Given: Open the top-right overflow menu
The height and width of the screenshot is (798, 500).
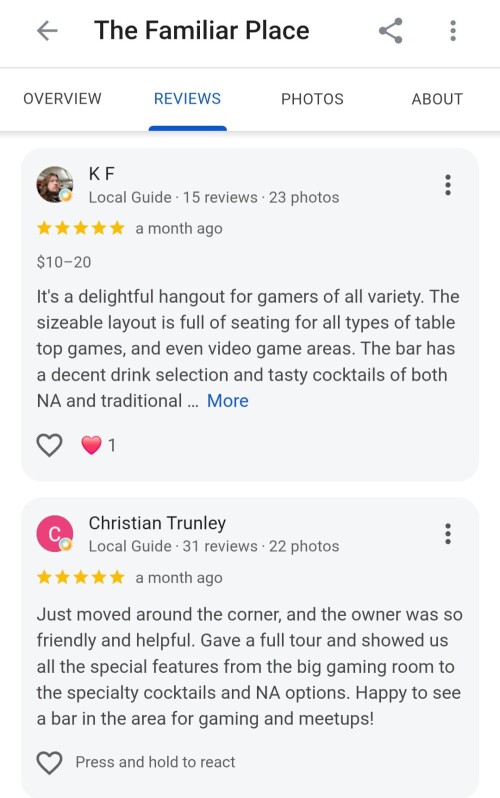Looking at the screenshot, I should click(x=453, y=31).
